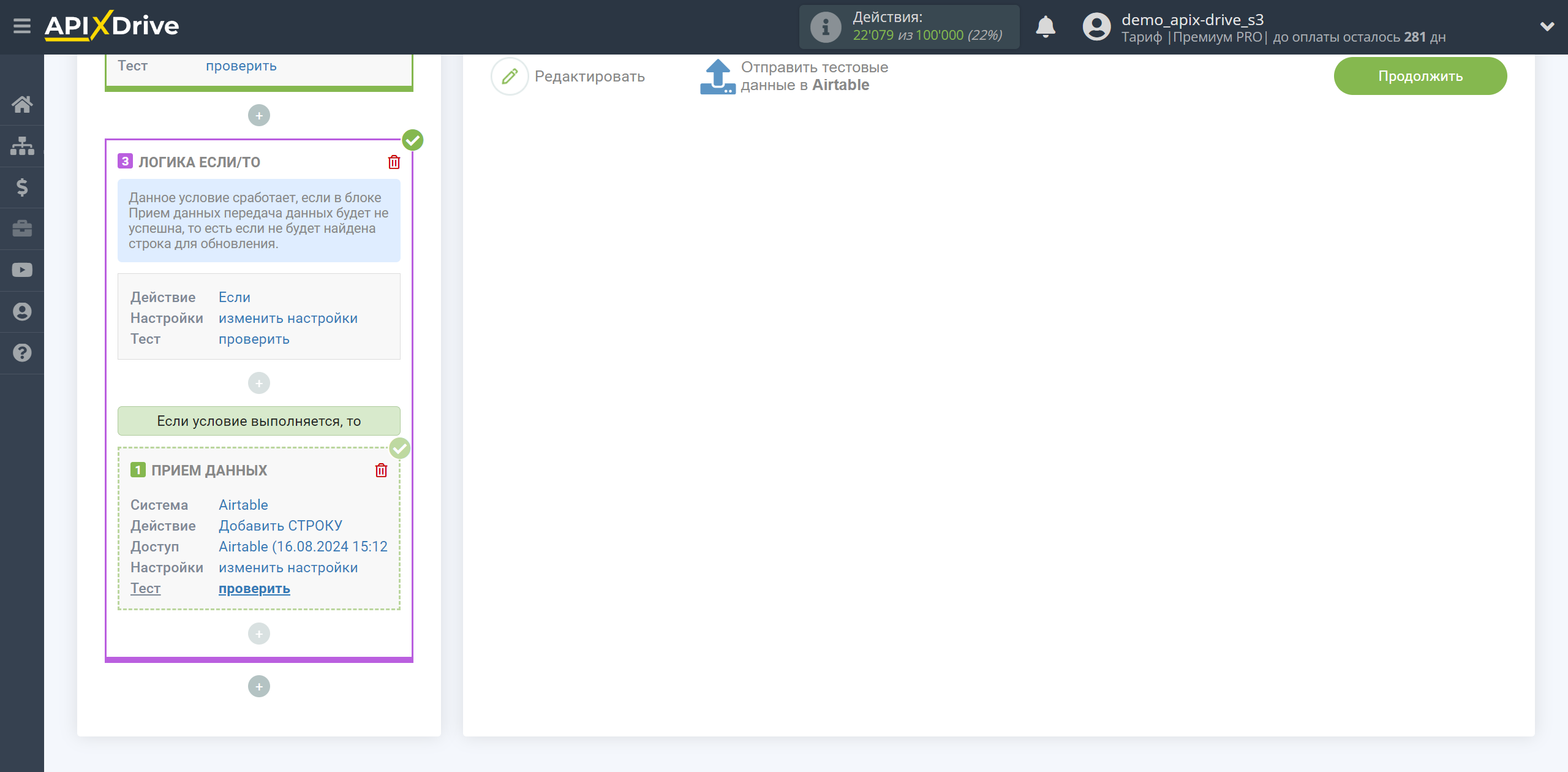The image size is (1568, 772).
Task: Click the condition description note
Action: coord(258,221)
